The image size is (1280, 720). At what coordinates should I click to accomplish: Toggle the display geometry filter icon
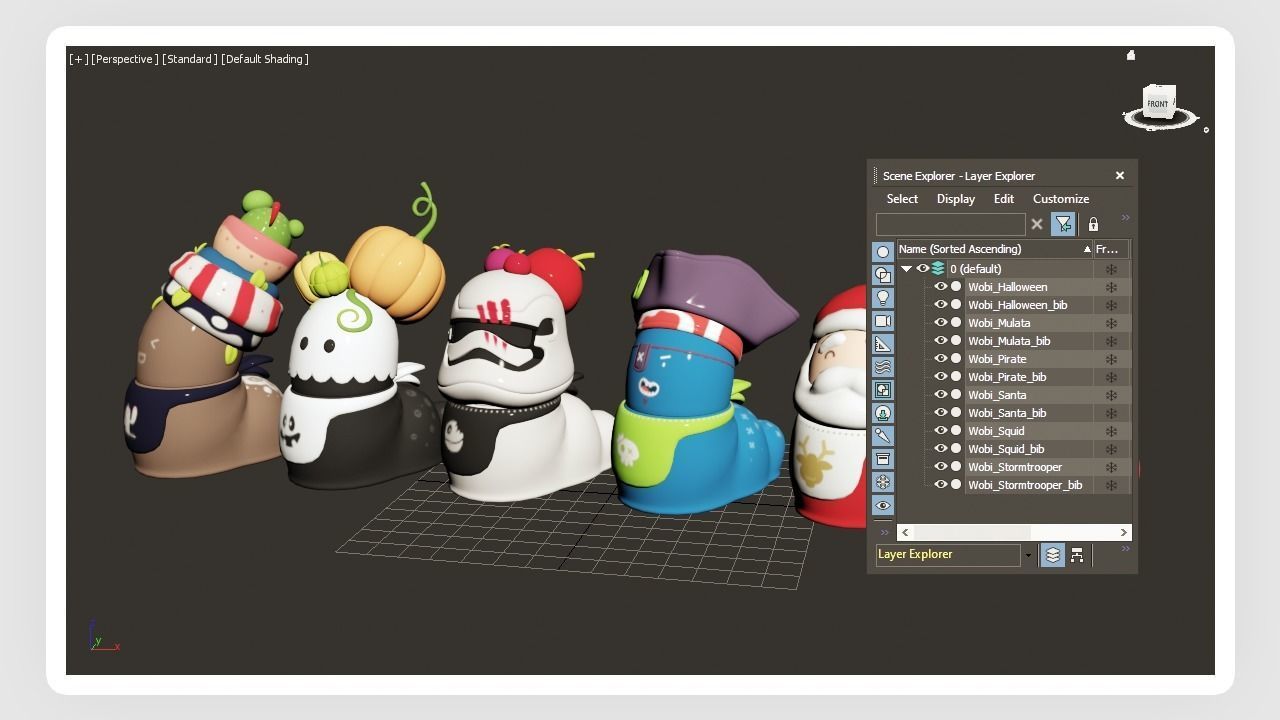click(x=883, y=252)
